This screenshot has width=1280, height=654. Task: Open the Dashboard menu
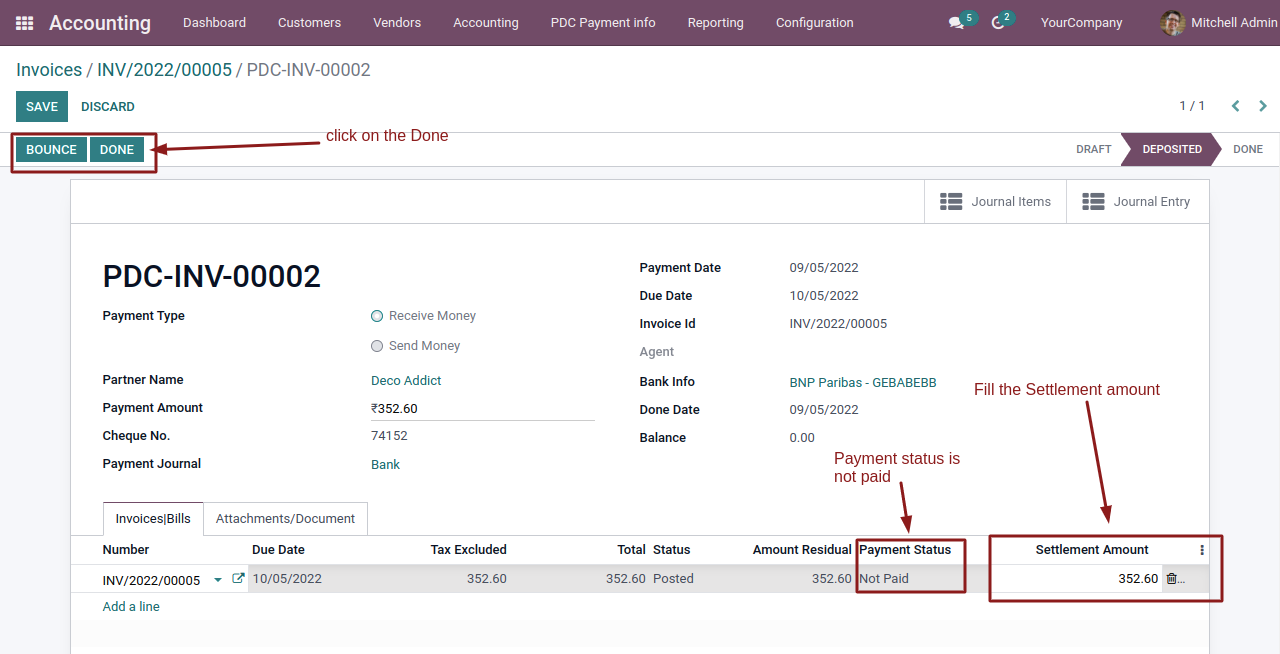pyautogui.click(x=214, y=23)
